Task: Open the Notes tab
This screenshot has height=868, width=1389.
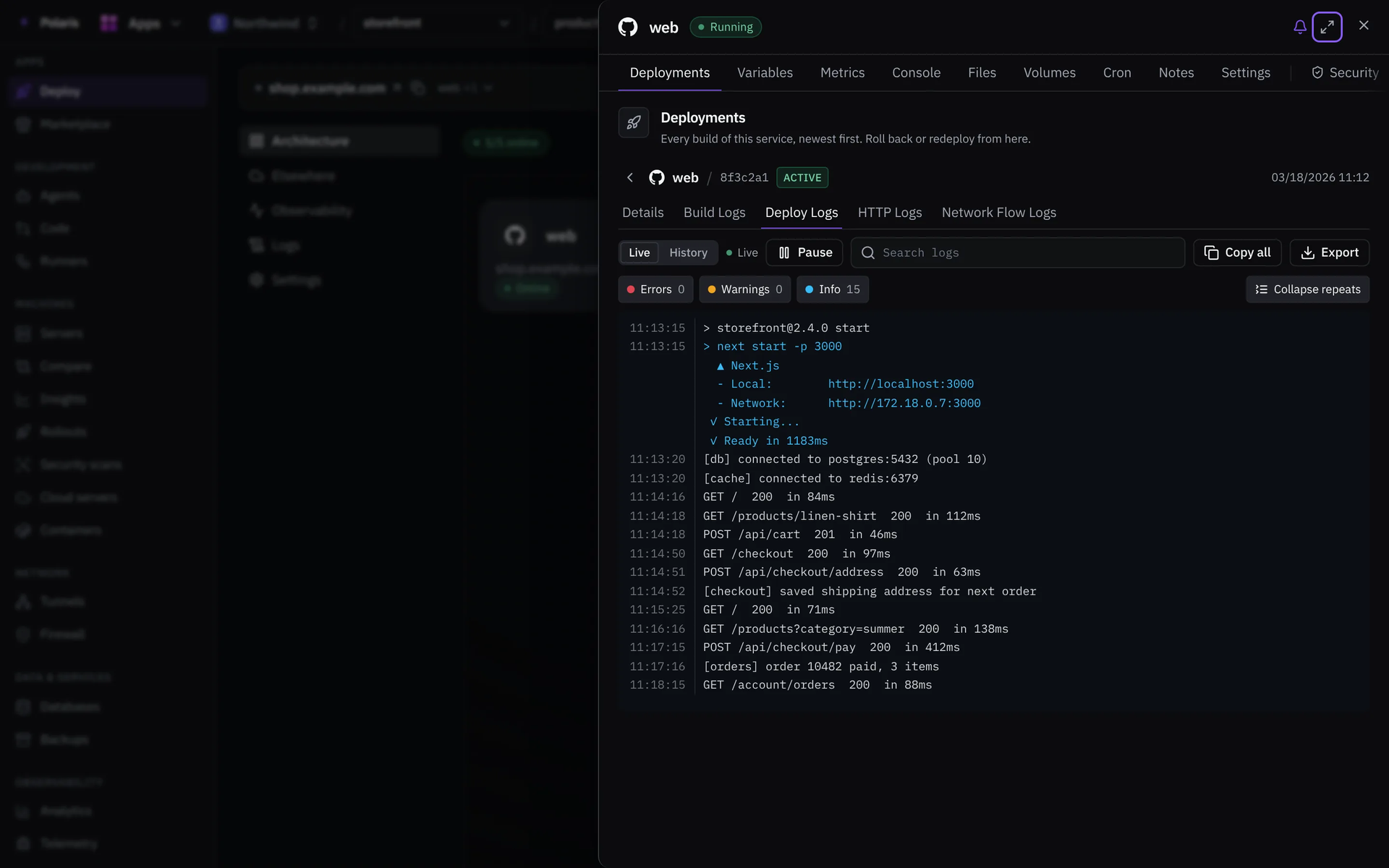Action: pos(1176,72)
